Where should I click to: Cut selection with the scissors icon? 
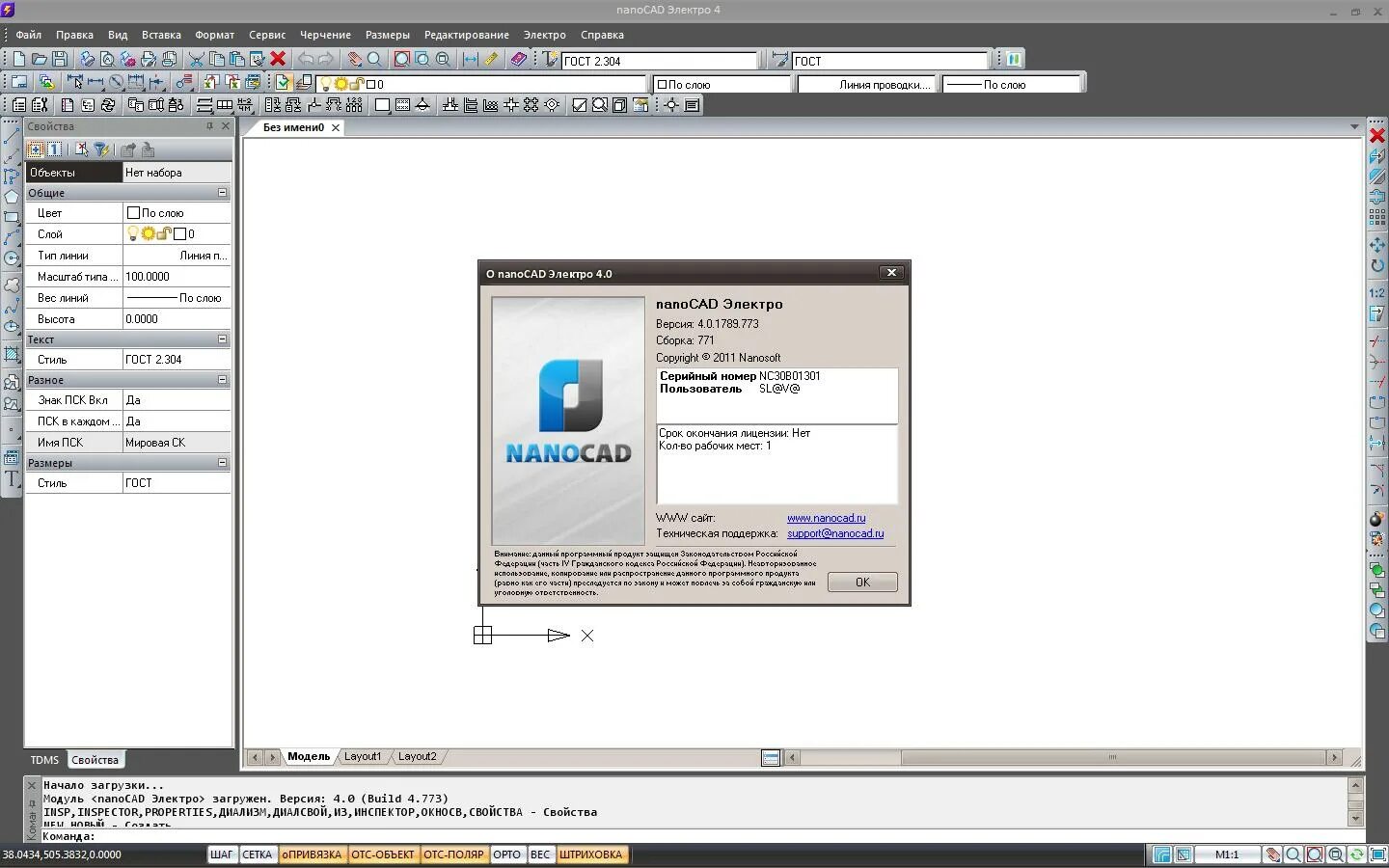click(196, 60)
